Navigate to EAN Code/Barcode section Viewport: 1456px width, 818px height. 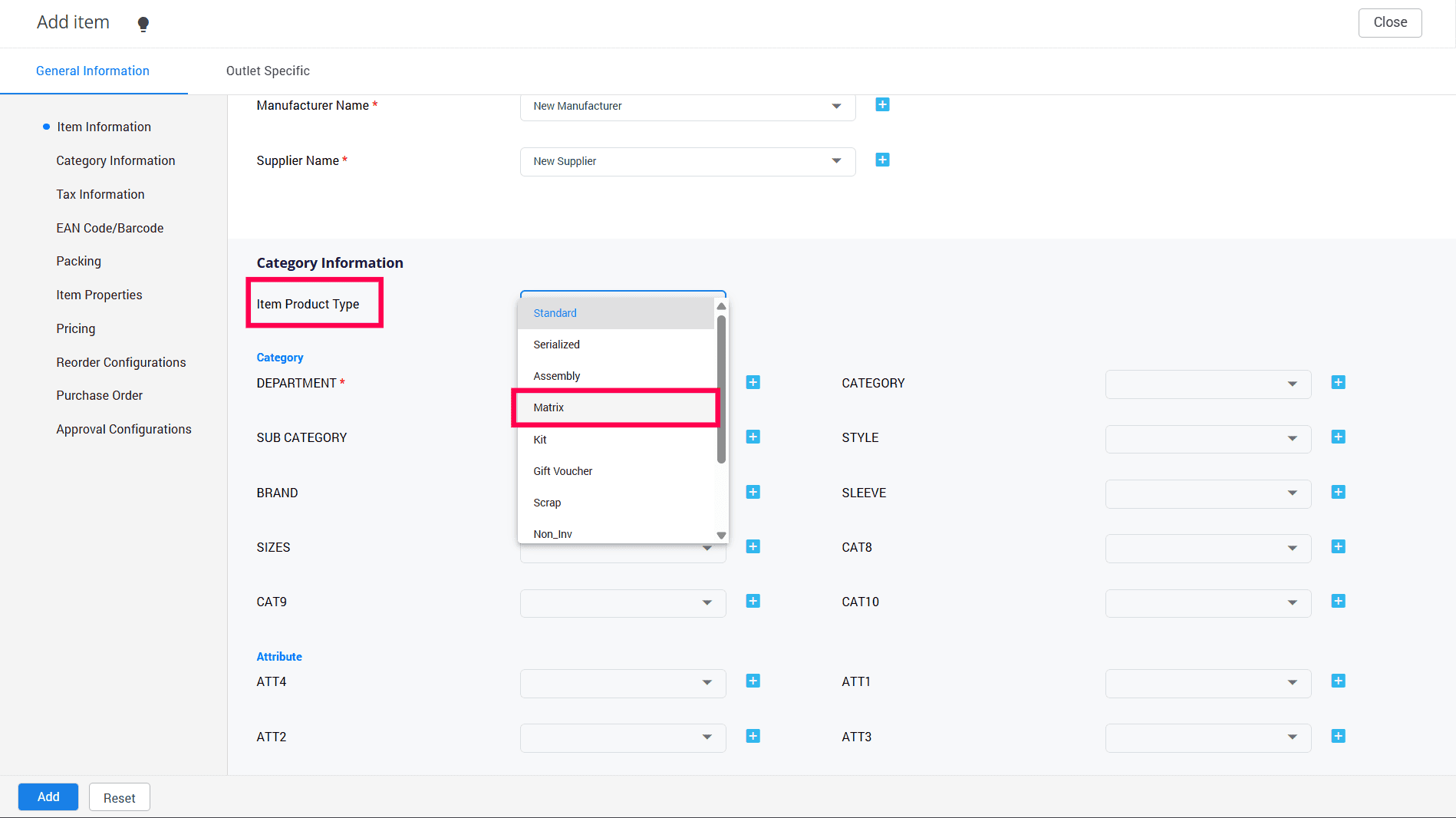(110, 228)
